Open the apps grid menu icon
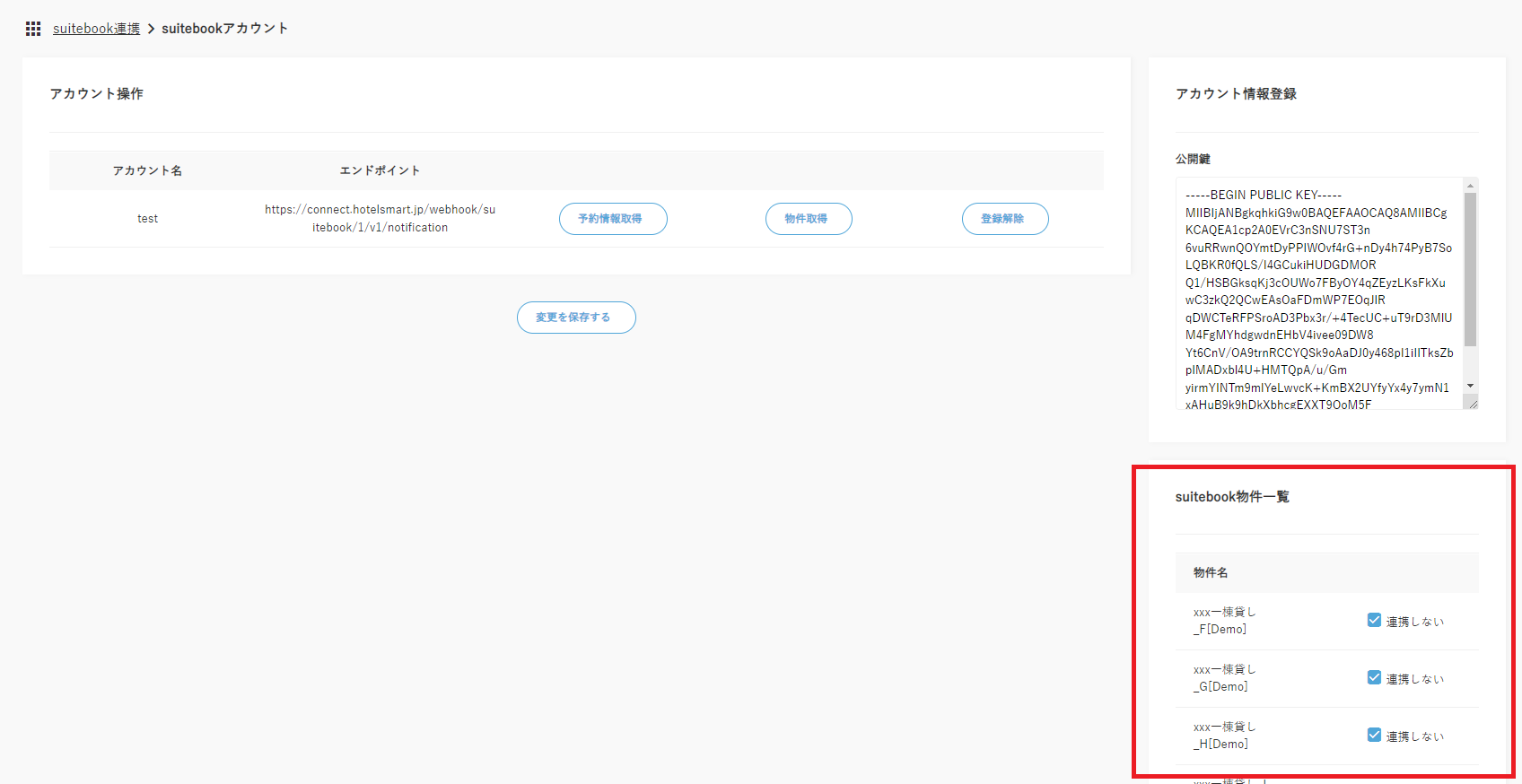The height and width of the screenshot is (784, 1522). [33, 29]
